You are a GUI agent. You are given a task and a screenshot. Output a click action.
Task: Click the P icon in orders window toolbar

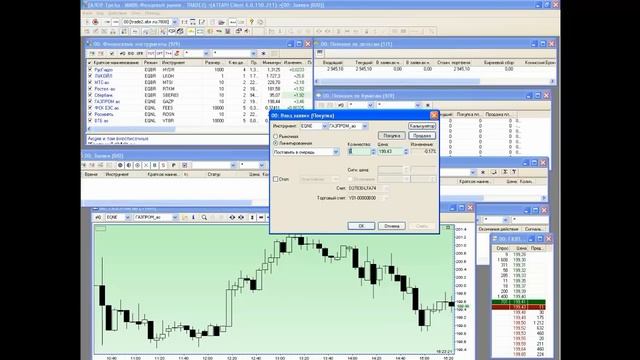pyautogui.click(x=173, y=165)
